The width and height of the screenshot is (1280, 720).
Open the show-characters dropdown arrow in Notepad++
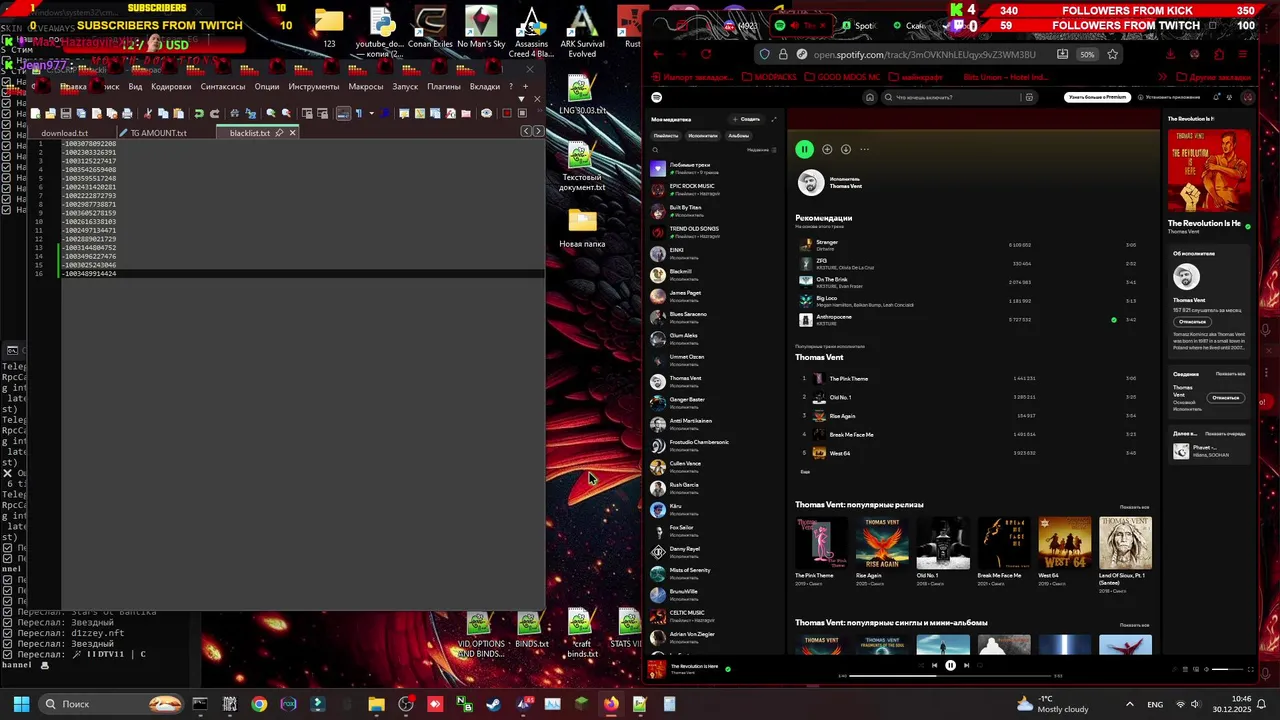(x=372, y=114)
